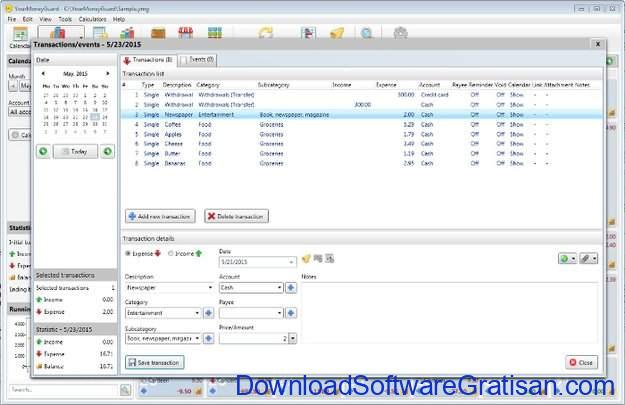Open the Edit menu
625x405 pixels.
pos(28,19)
